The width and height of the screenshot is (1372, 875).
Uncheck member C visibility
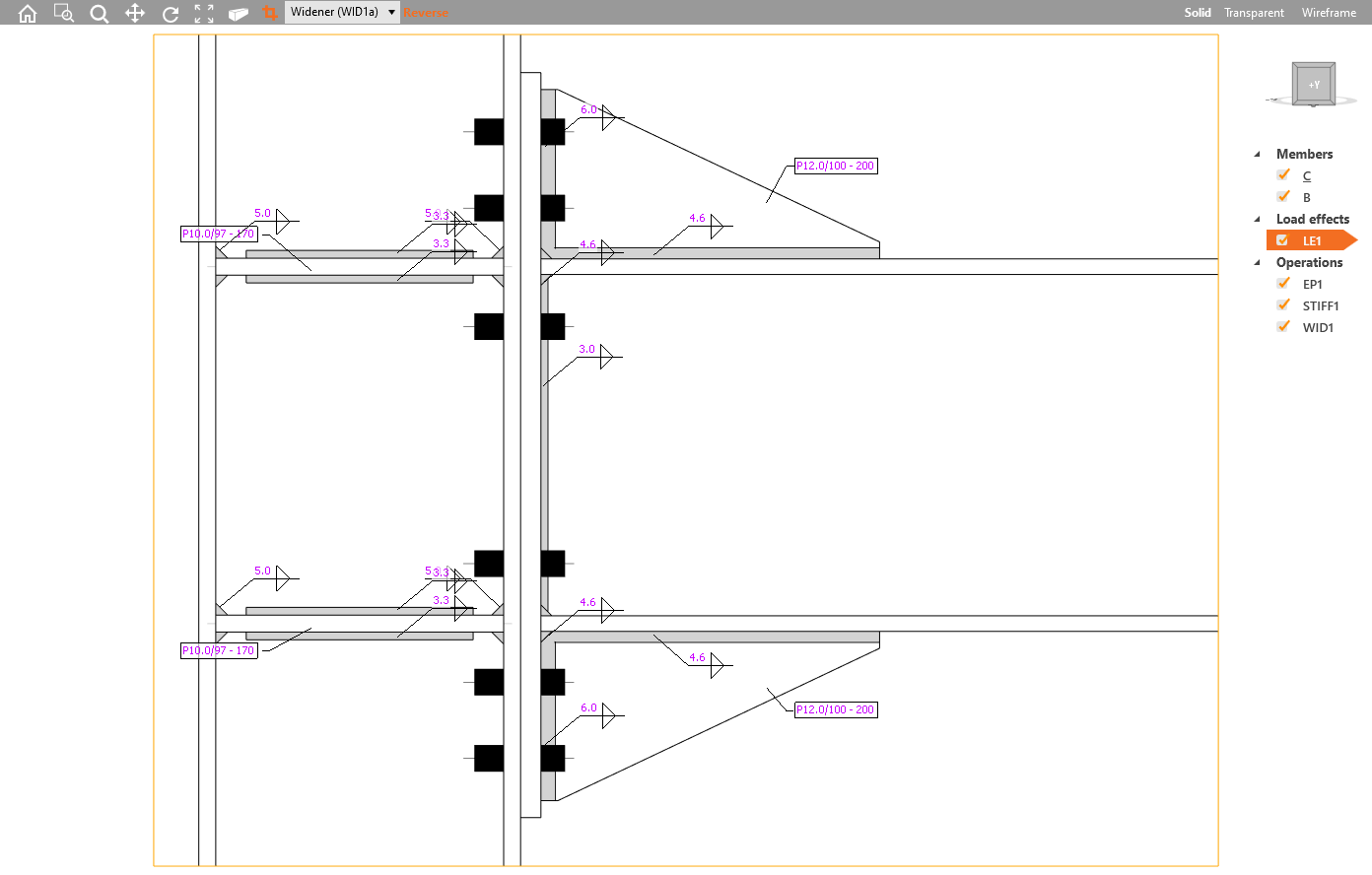[x=1282, y=174]
